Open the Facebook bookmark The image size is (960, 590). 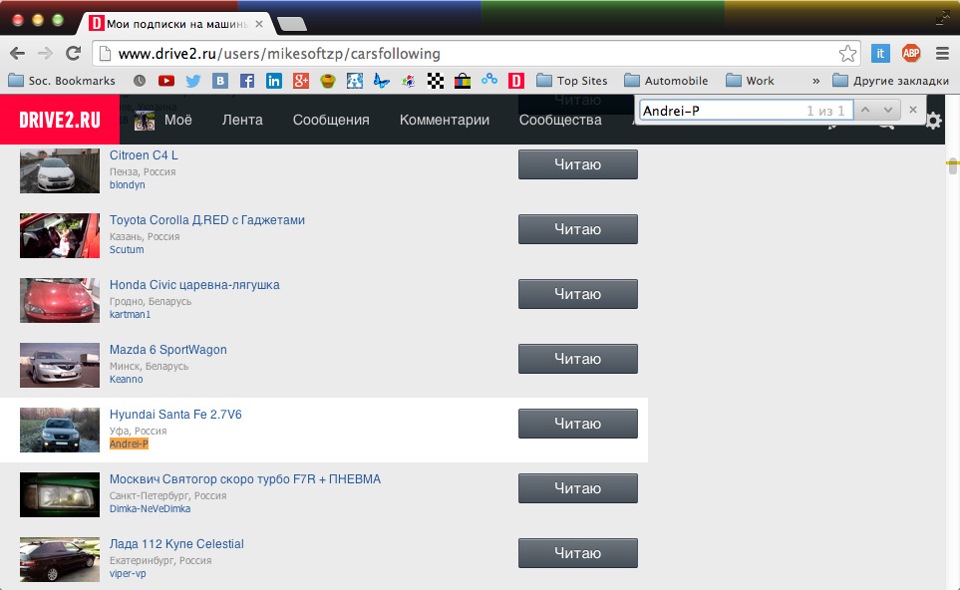247,81
